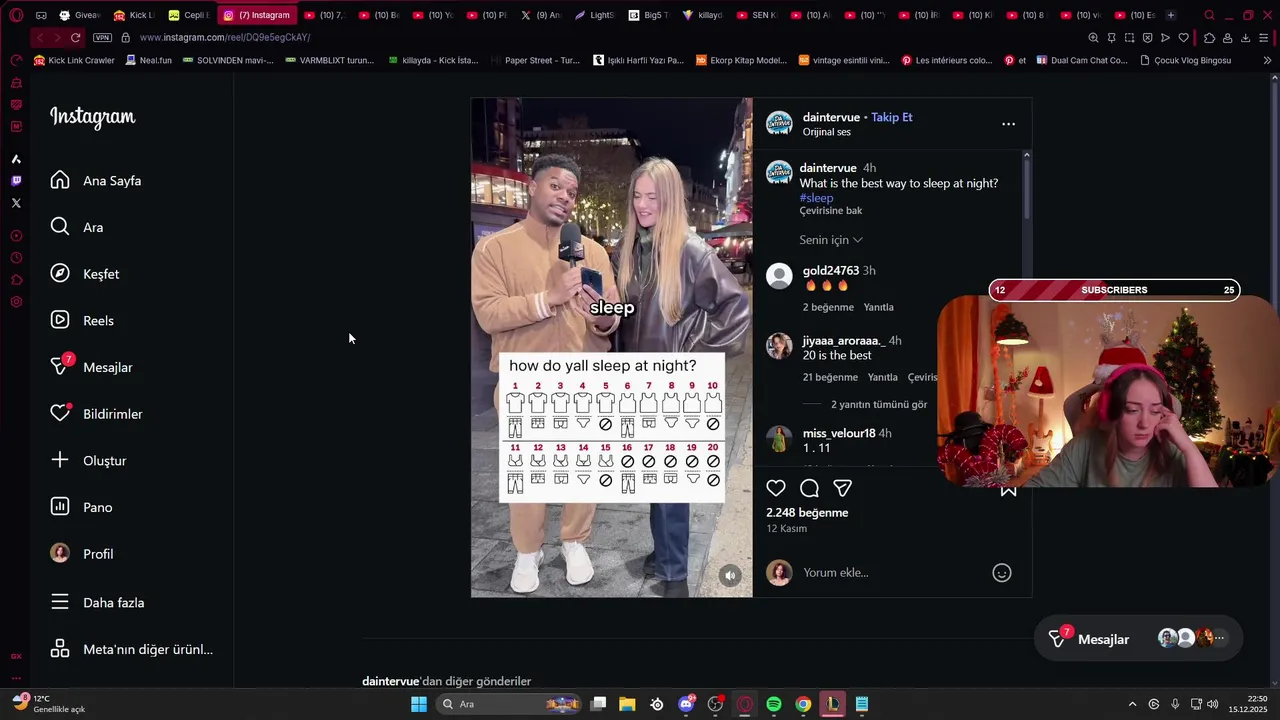
Task: Open Pano dashboard in sidebar
Action: [x=82, y=507]
